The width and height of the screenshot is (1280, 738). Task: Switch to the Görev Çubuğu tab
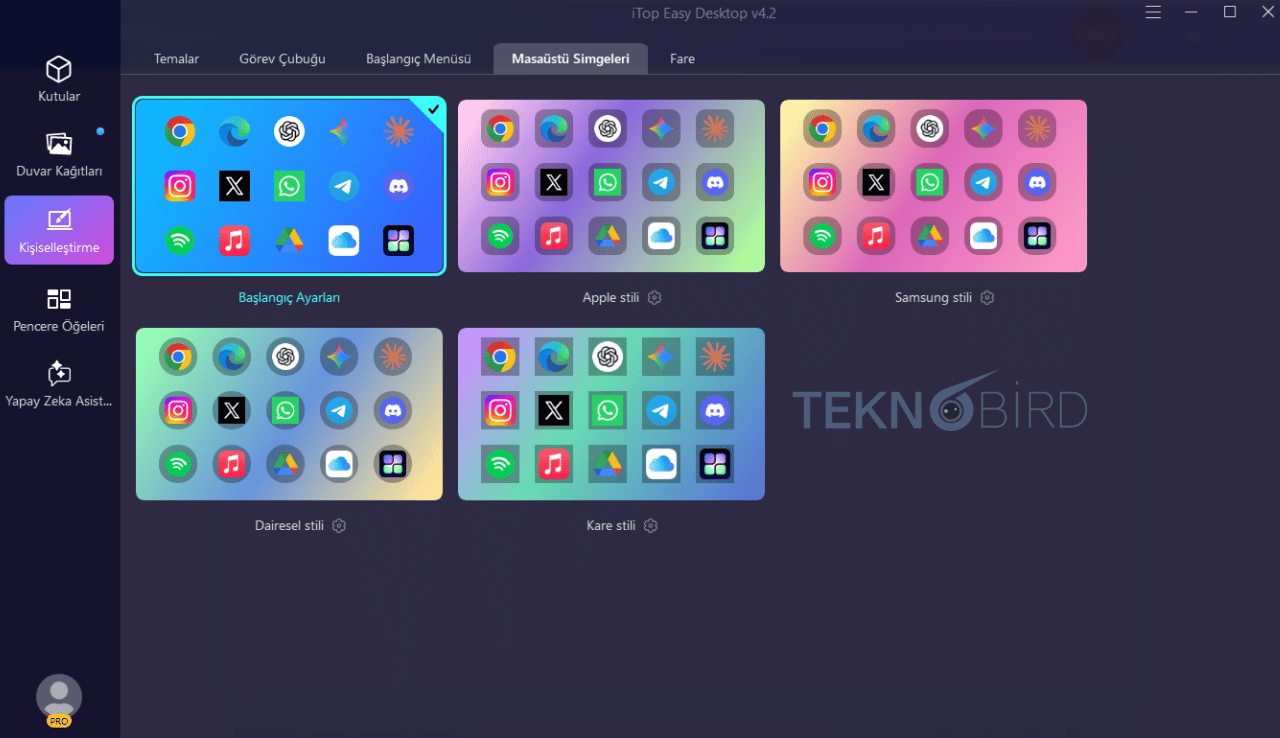282,59
